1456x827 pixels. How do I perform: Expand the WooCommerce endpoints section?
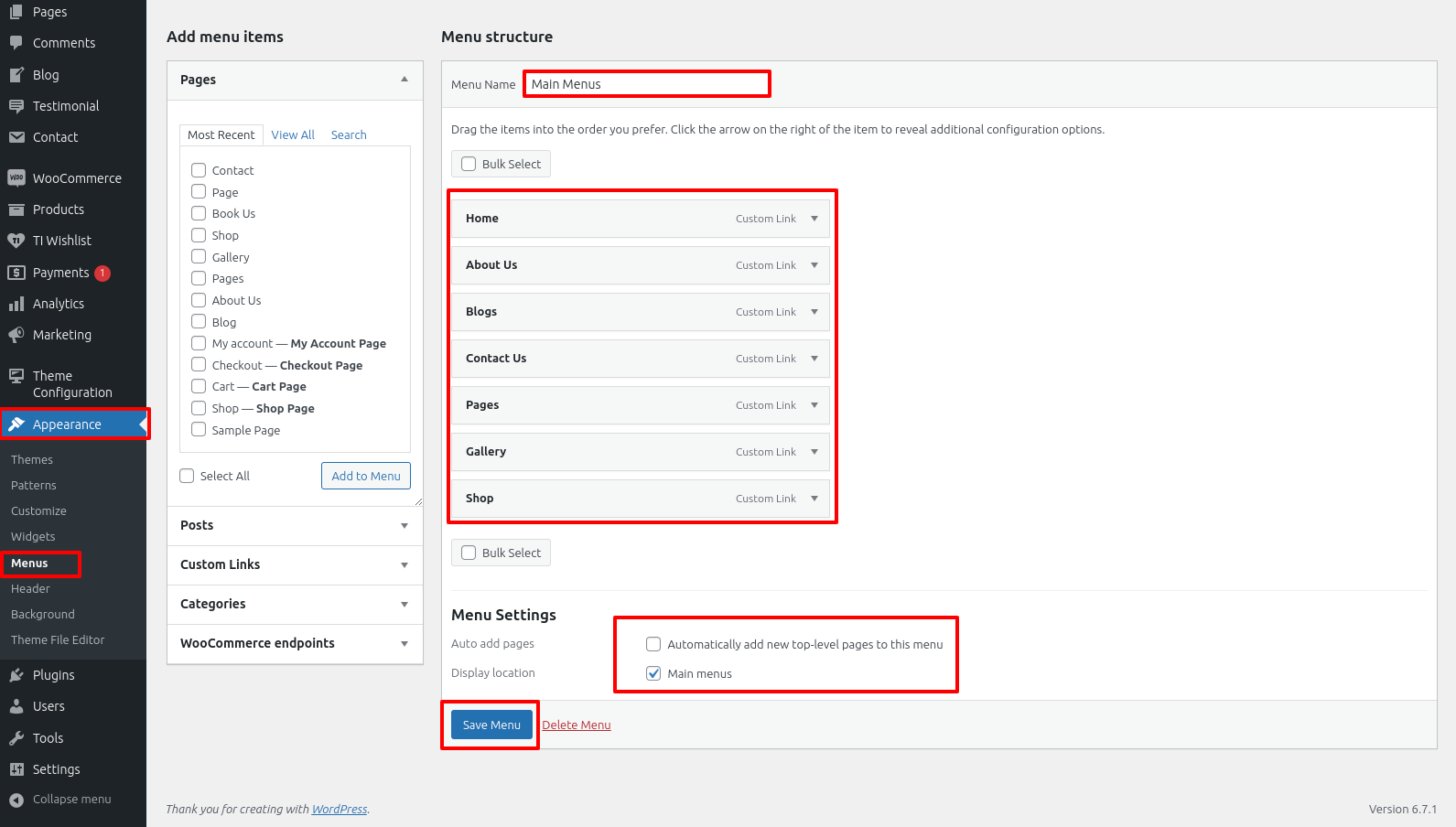pyautogui.click(x=404, y=644)
